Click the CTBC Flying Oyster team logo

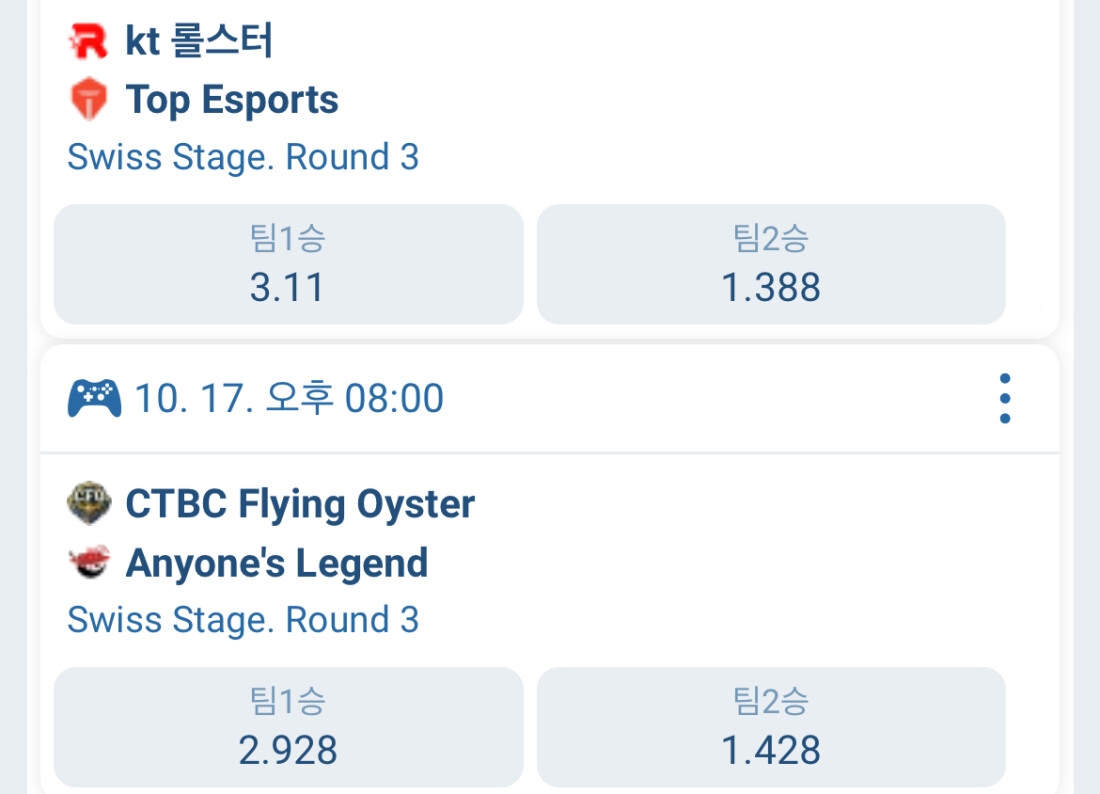[x=89, y=503]
